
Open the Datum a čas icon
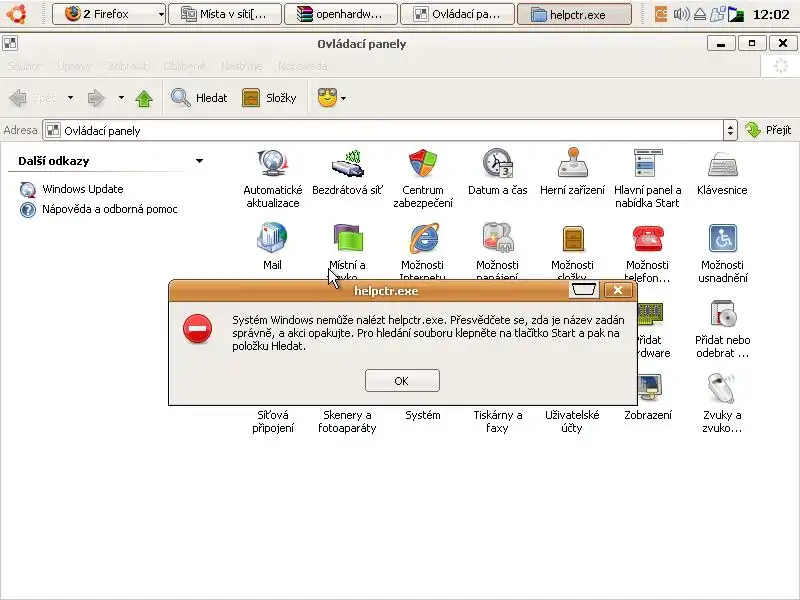tap(497, 171)
